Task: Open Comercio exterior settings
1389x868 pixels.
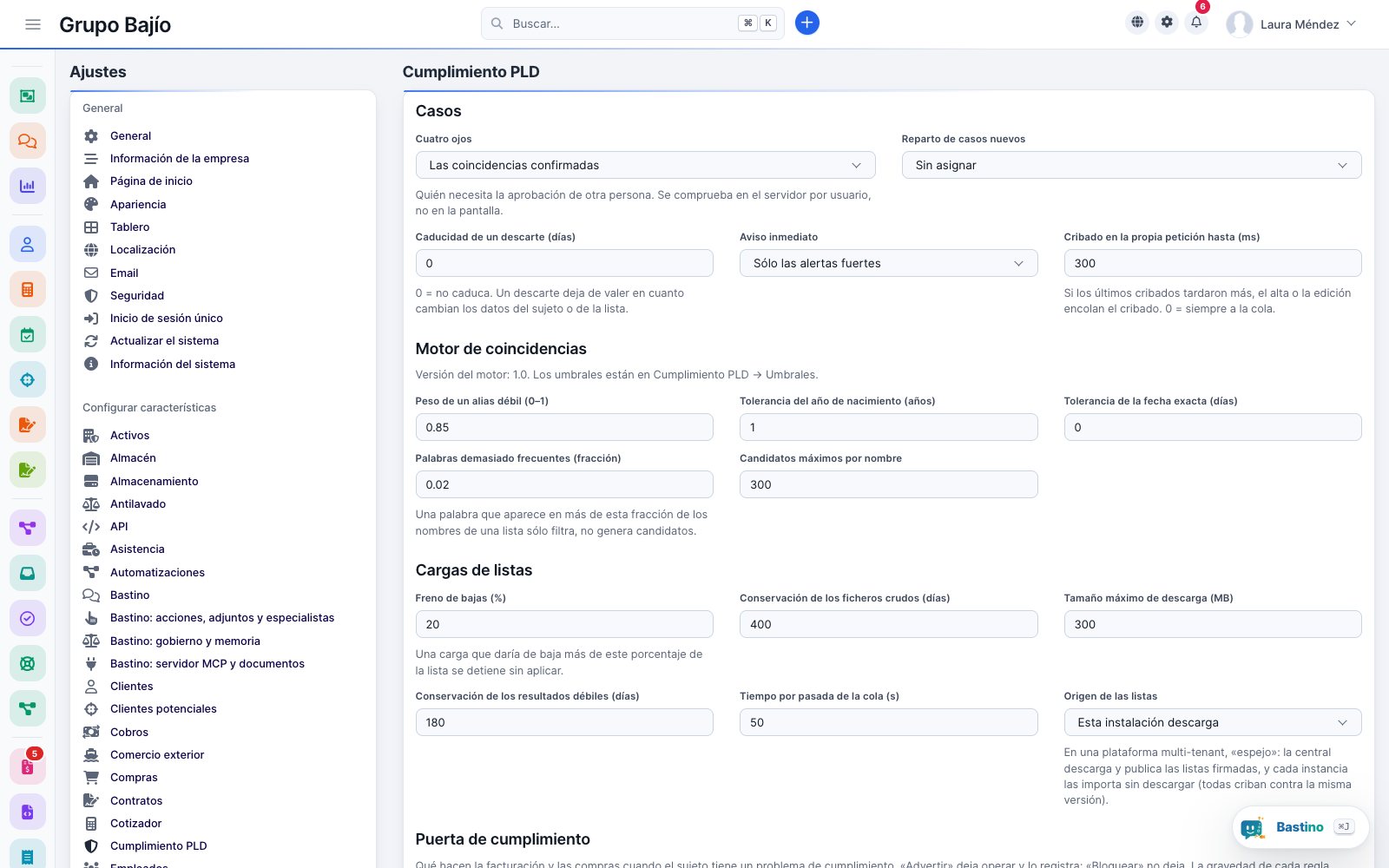Action: [x=156, y=754]
